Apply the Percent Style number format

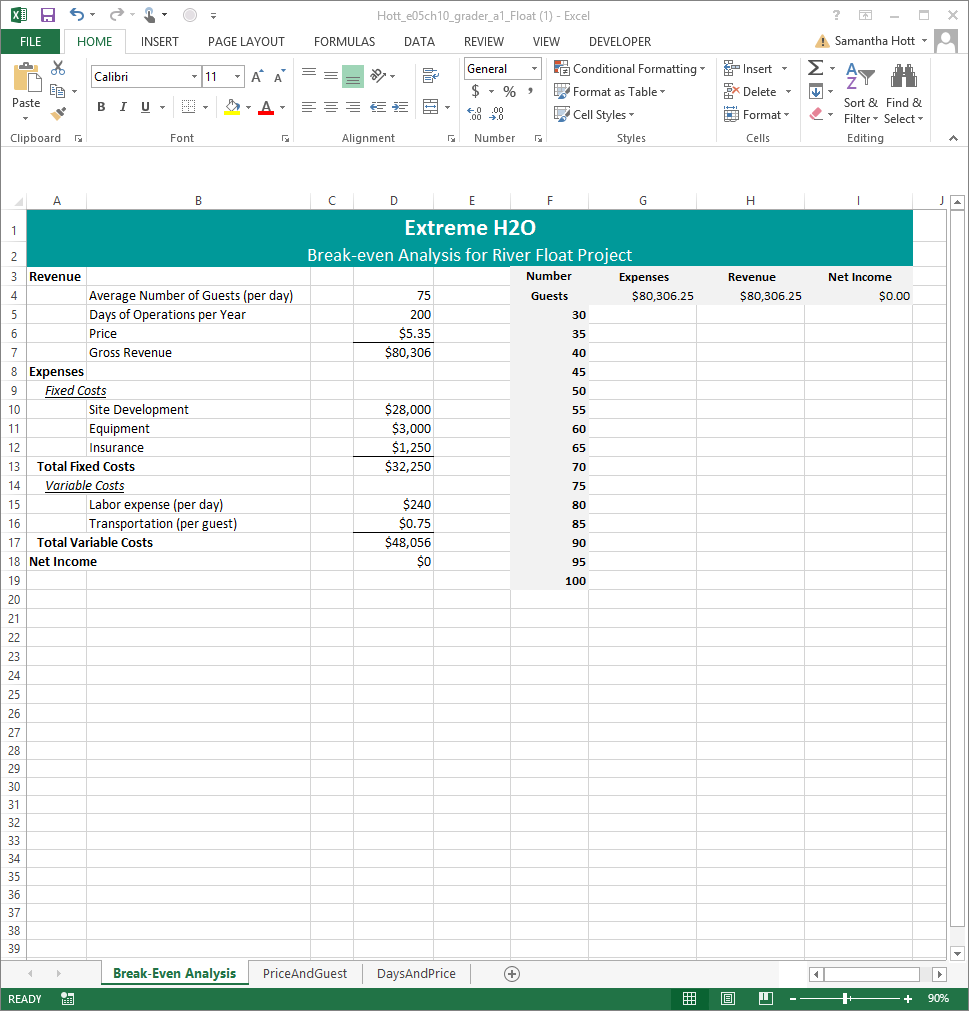508,90
